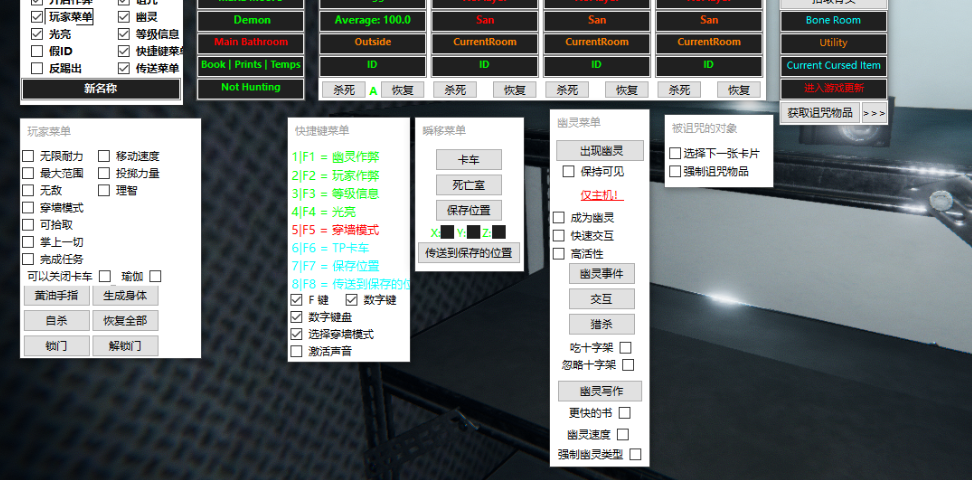Enable the 成为幽灵 checkbox
This screenshot has height=480, width=972.
[x=559, y=218]
